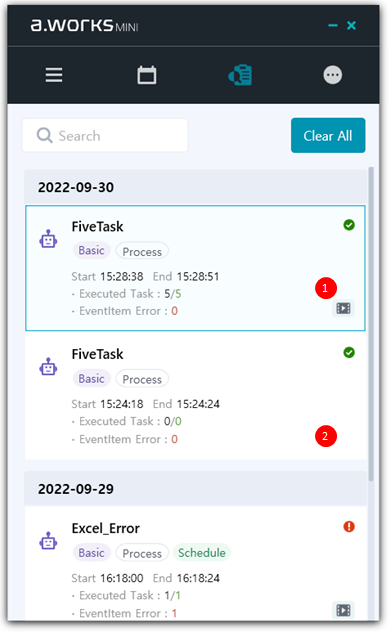Open the calendar schedule tab
Screen dimensions: 390x632
point(147,75)
